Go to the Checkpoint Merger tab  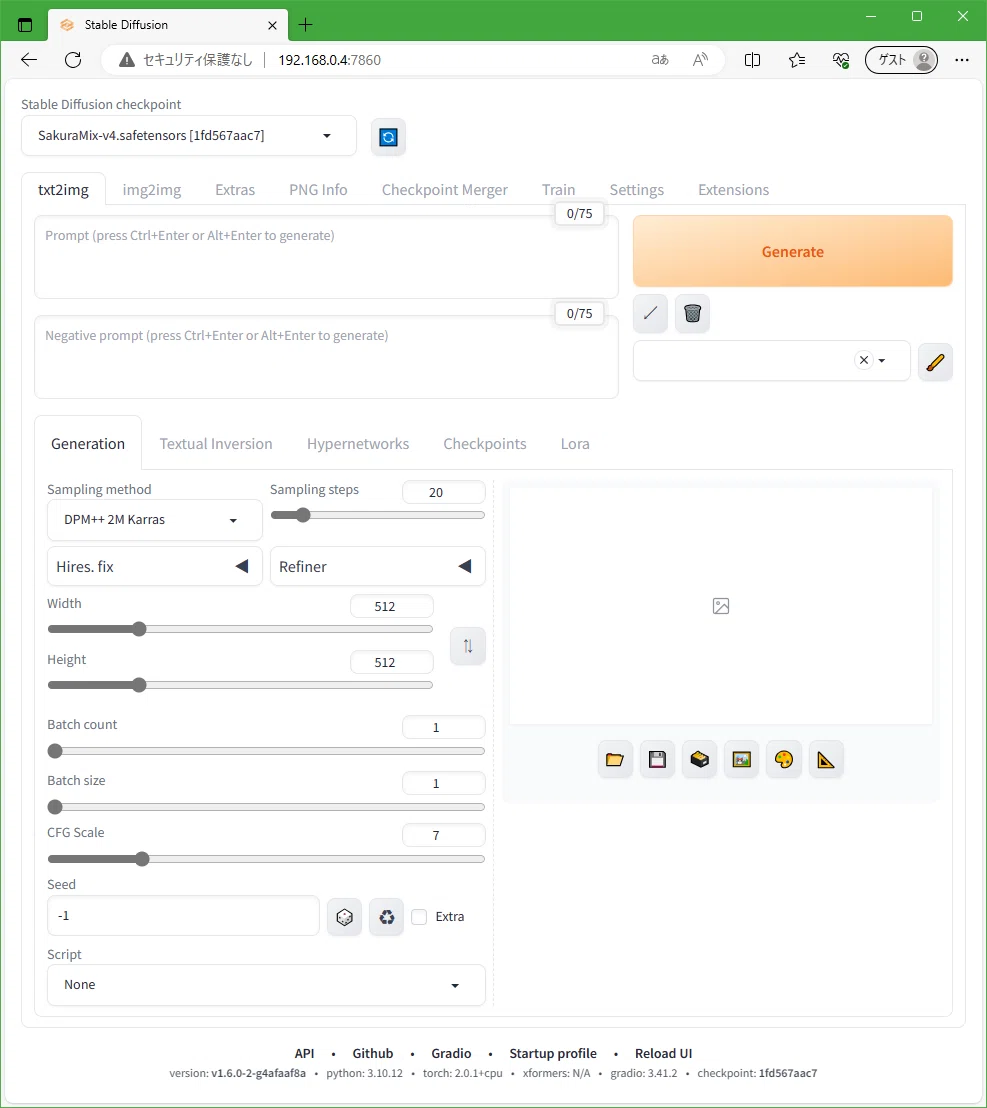pyautogui.click(x=444, y=190)
